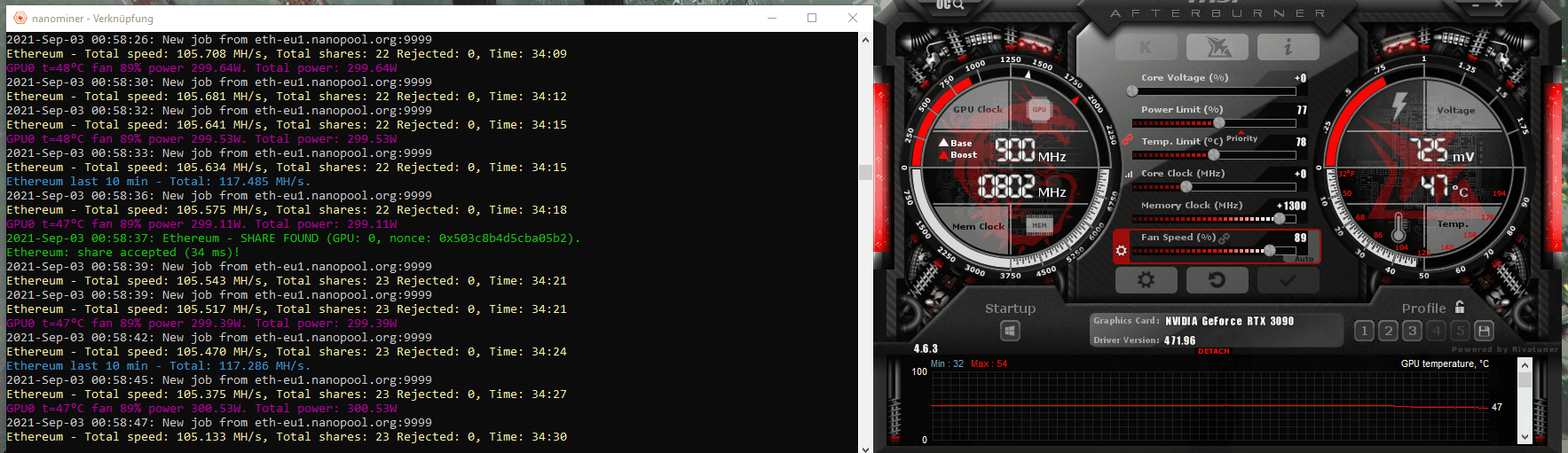Adjust the Memory Clock slider handle
The image size is (1568, 453).
[1279, 218]
